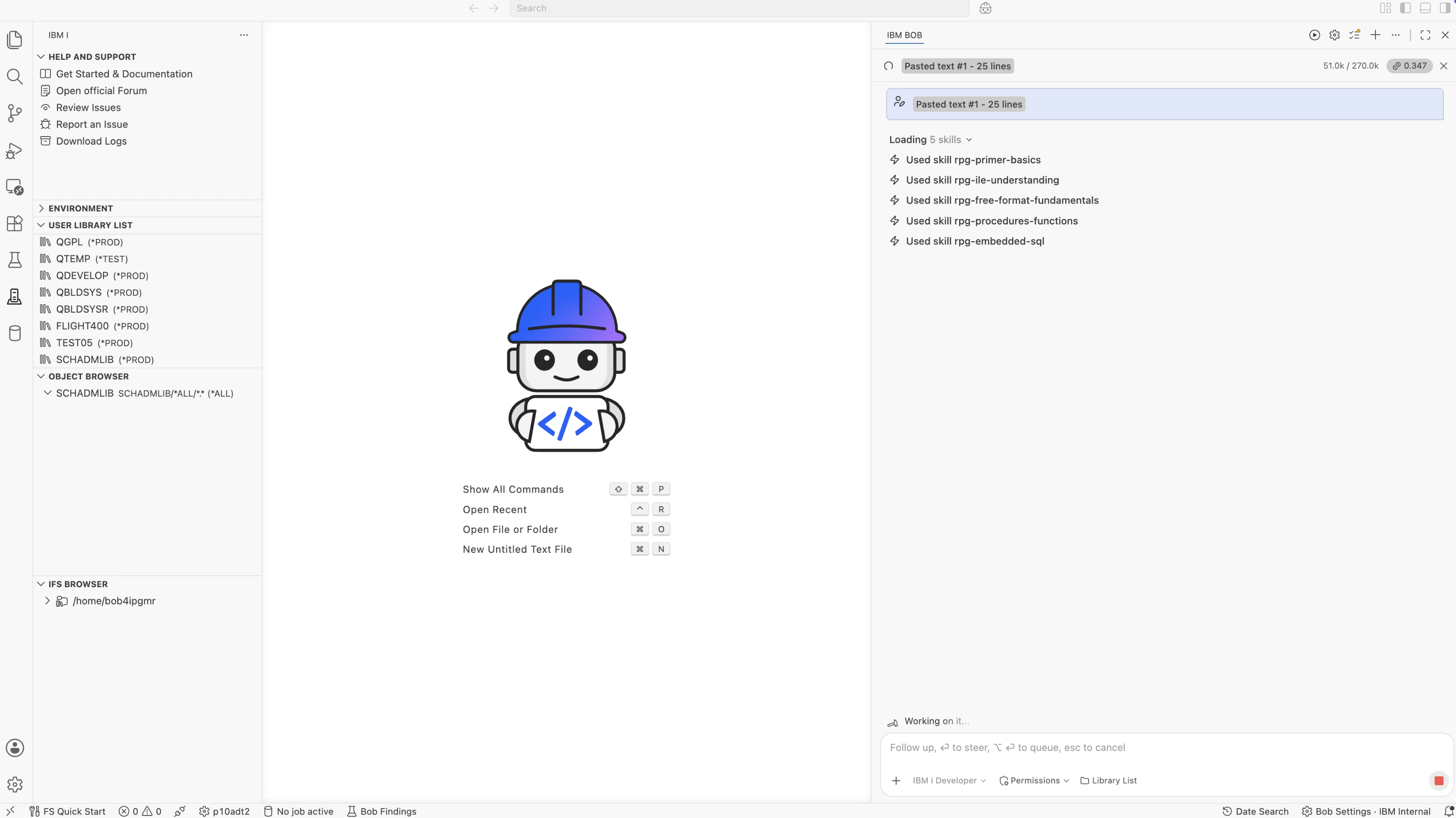Viewport: 1456px width, 818px height.
Task: Open the Remote Explorer view
Action: (15, 187)
